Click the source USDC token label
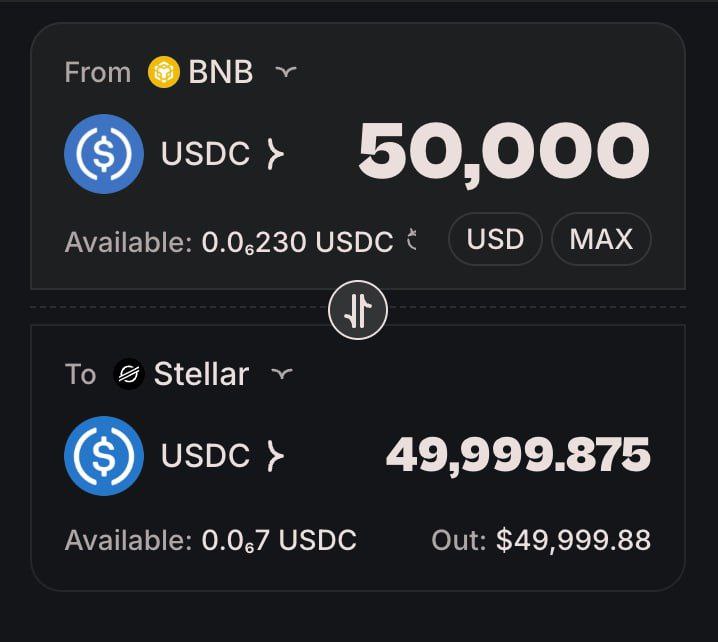The width and height of the screenshot is (718, 642). pyautogui.click(x=205, y=153)
